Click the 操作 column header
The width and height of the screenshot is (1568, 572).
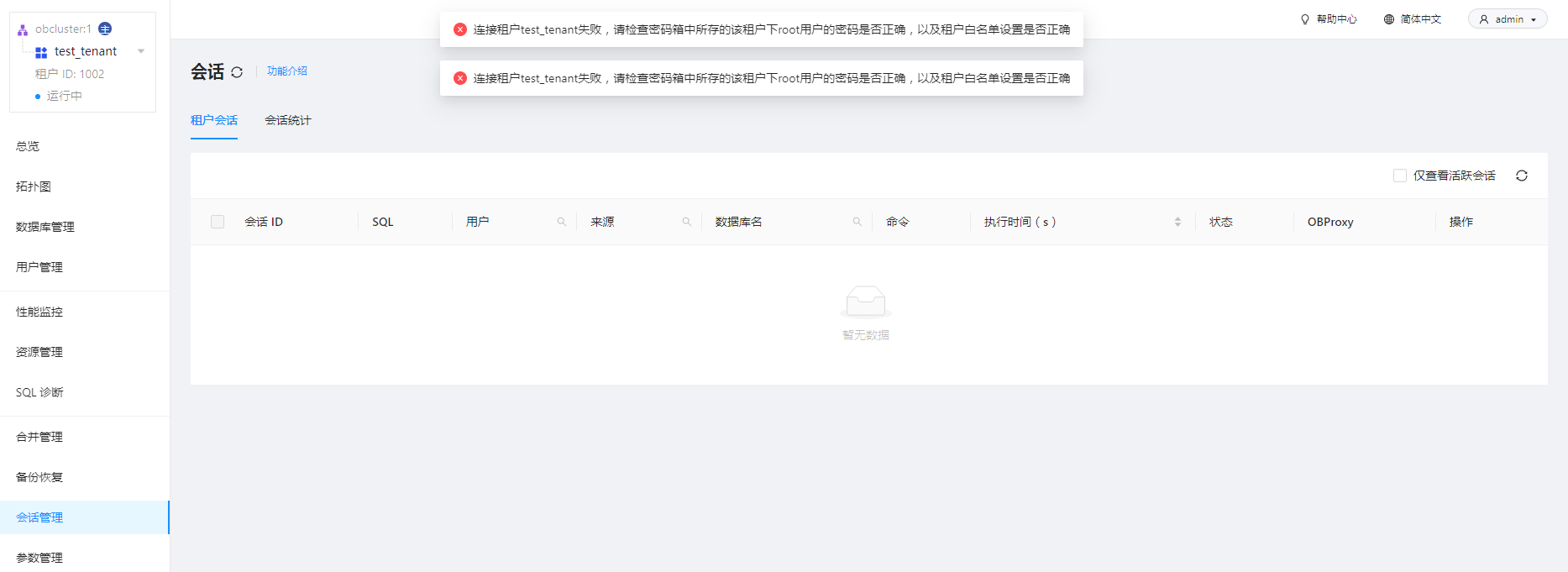(1461, 222)
